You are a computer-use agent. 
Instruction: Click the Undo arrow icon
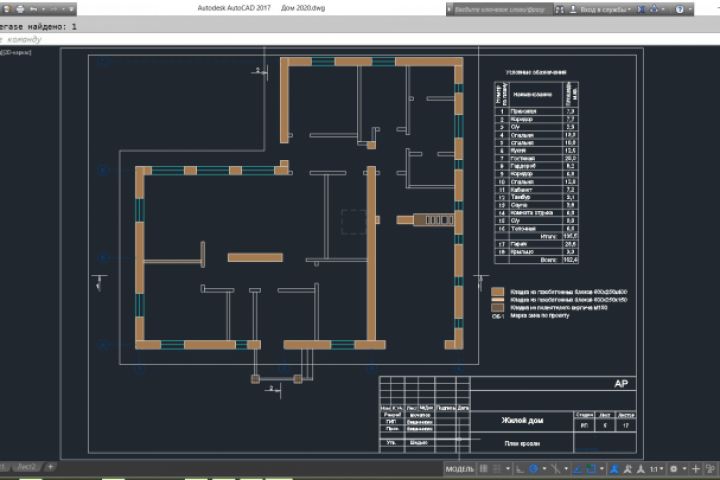pos(34,9)
